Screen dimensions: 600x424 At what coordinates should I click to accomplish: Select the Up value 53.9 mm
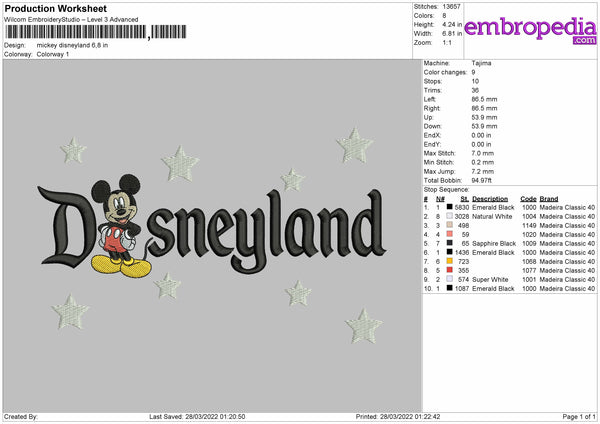[x=484, y=117]
